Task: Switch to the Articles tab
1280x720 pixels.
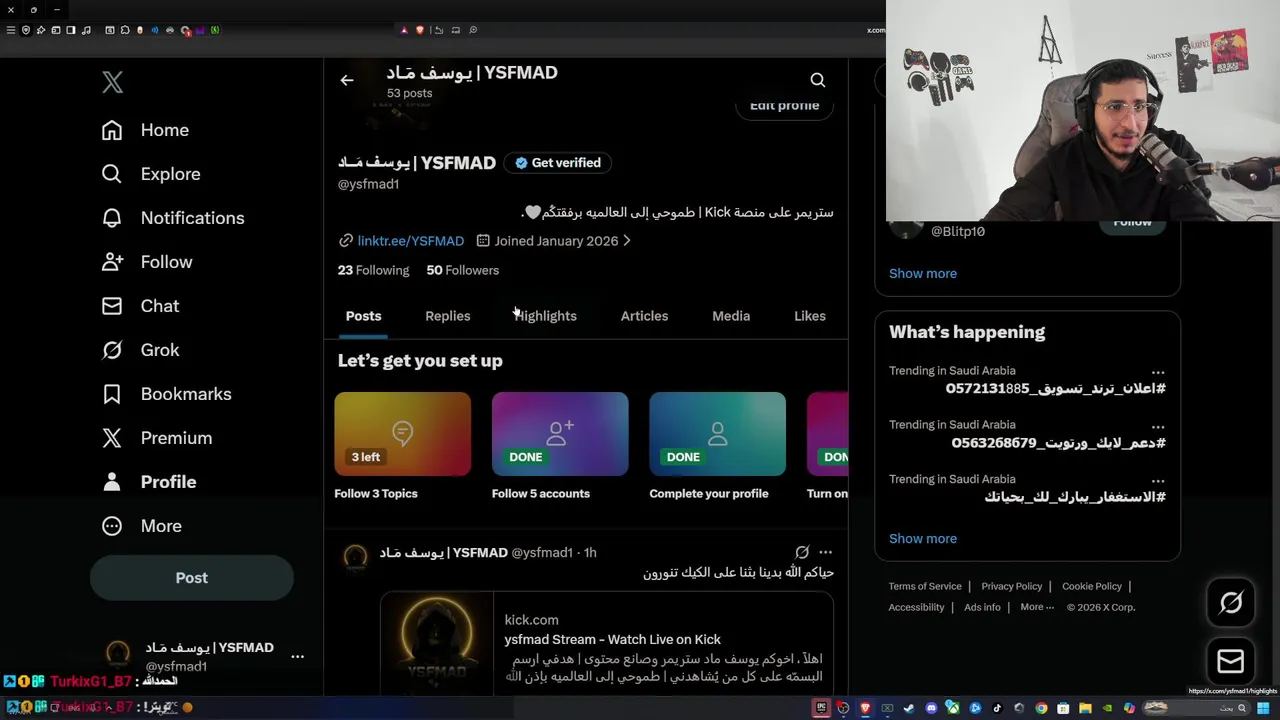Action: click(644, 316)
